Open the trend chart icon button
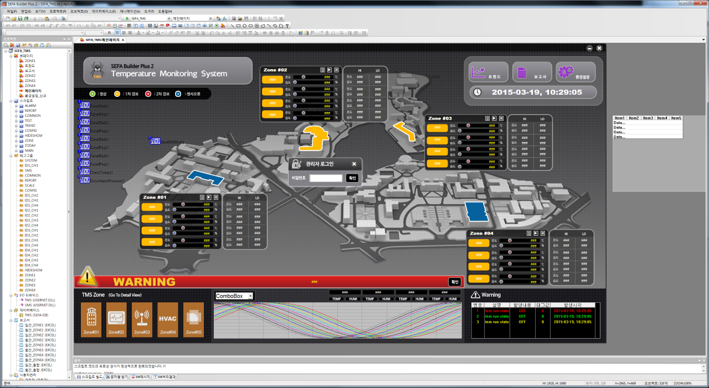 pyautogui.click(x=488, y=72)
